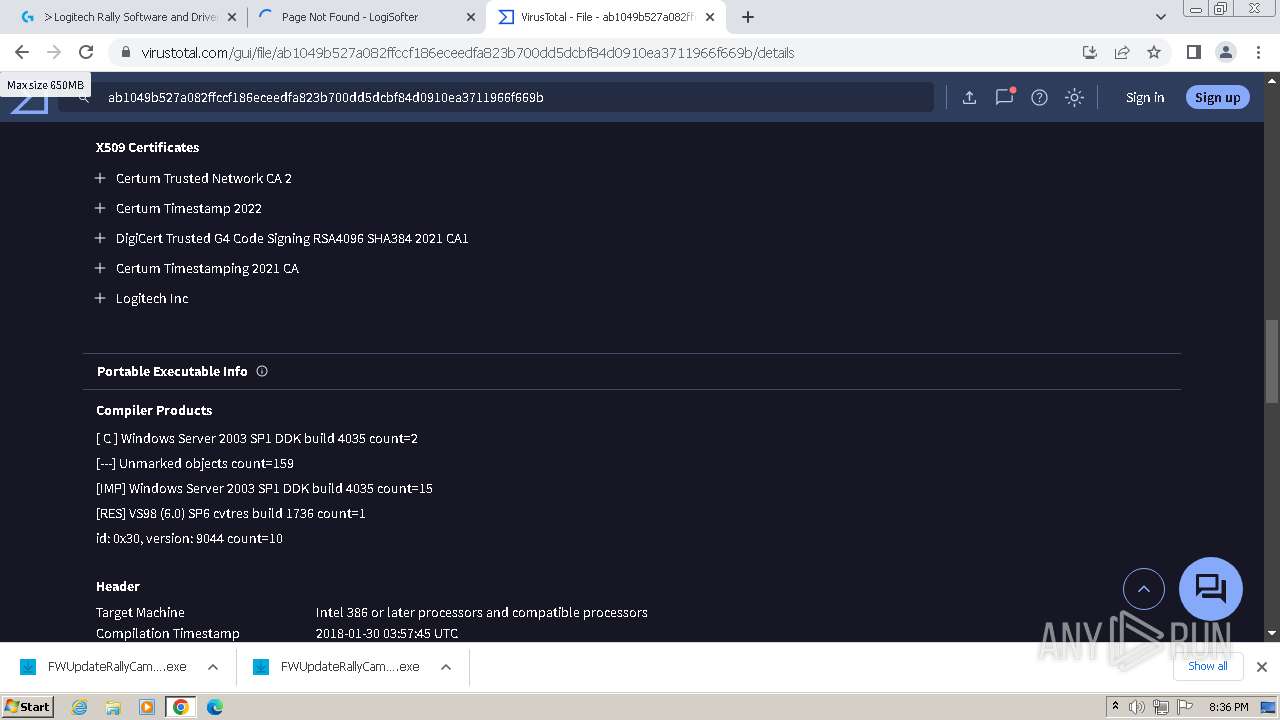This screenshot has width=1280, height=720.
Task: Close the Page Not Found tab
Action: coord(471,17)
